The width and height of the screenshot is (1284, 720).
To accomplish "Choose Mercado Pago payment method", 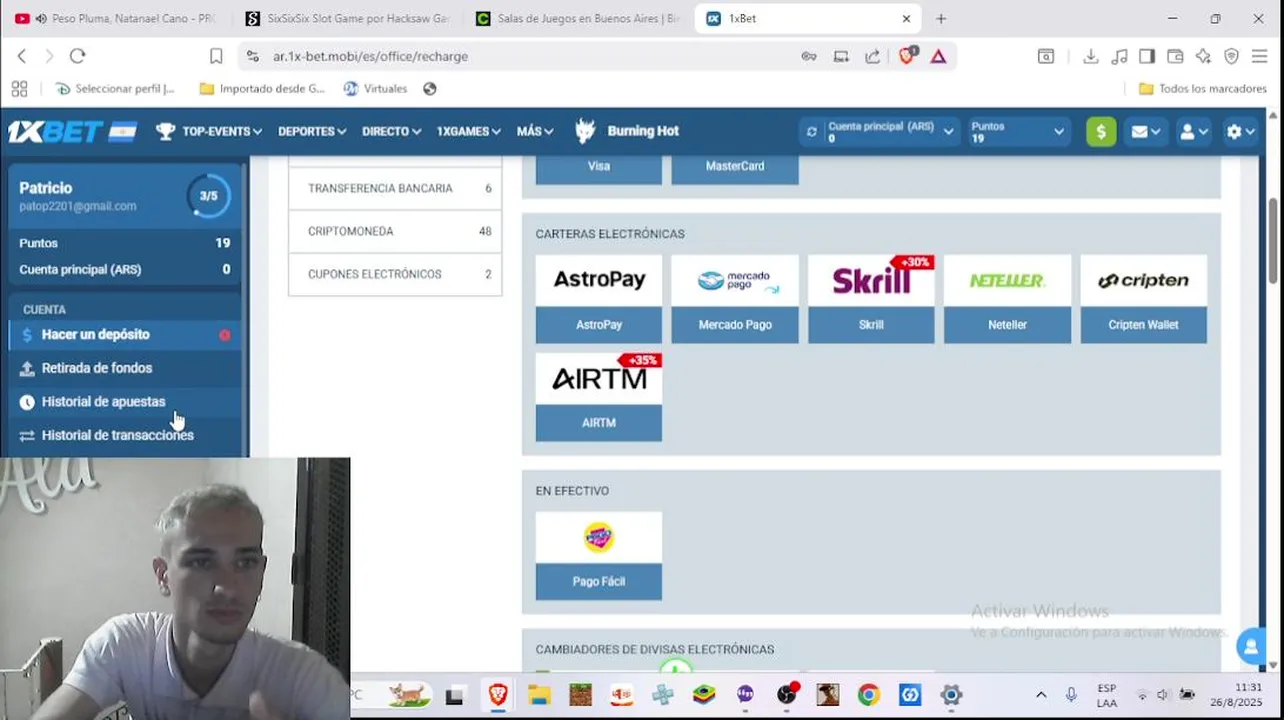I will [735, 299].
